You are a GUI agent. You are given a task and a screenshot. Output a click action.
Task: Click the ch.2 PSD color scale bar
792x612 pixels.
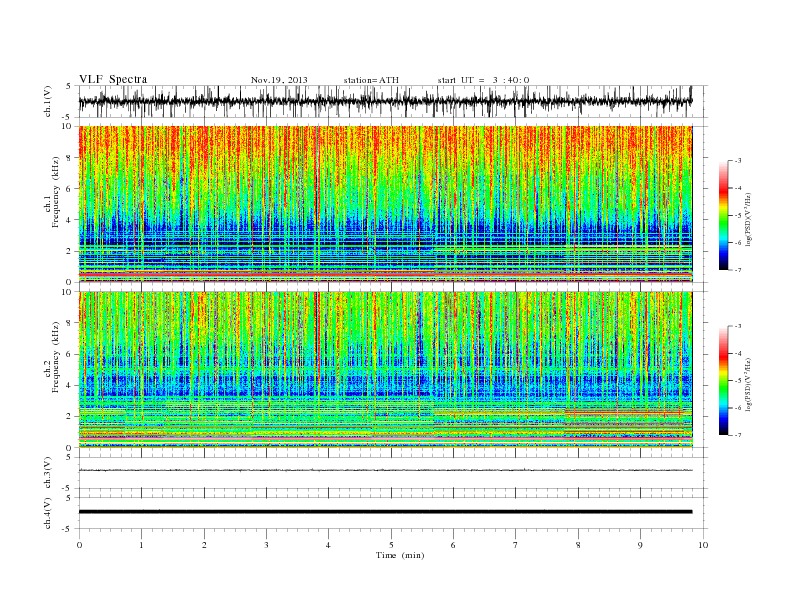pyautogui.click(x=723, y=380)
